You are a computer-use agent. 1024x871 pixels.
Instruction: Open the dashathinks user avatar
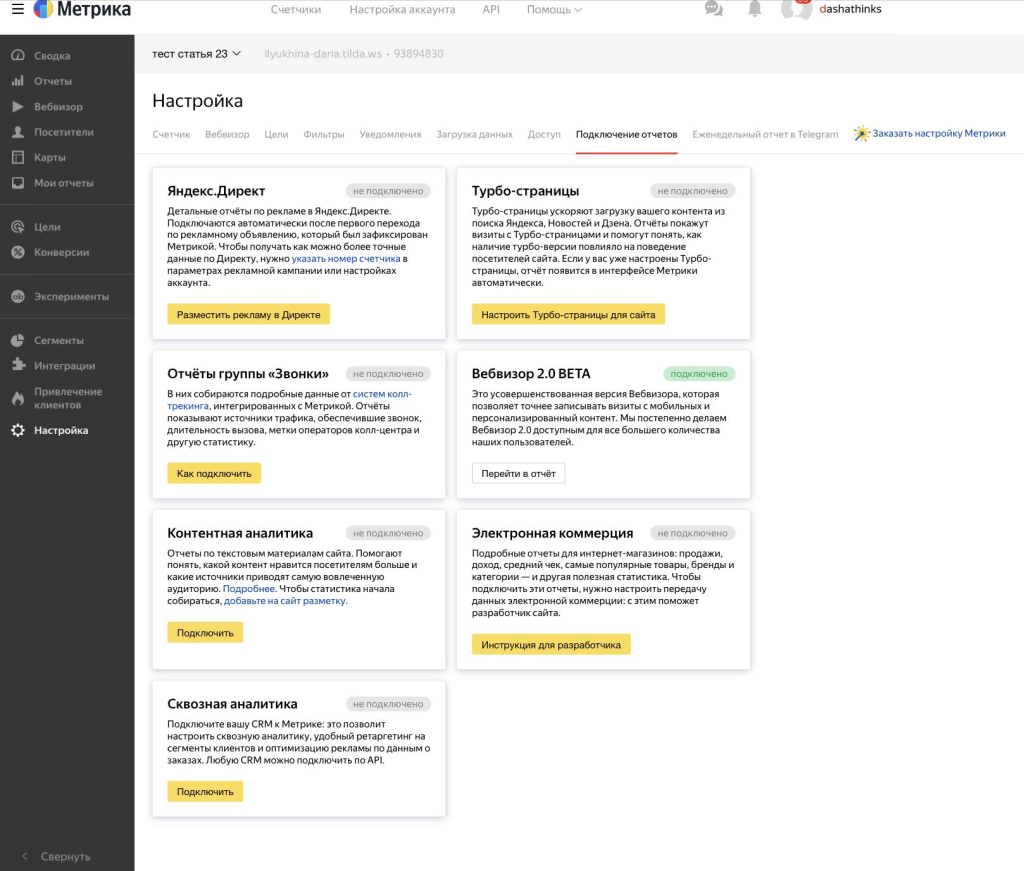pyautogui.click(x=797, y=9)
